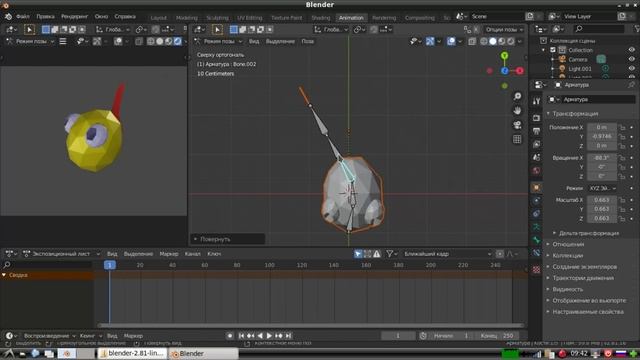Toggle visibility of Collection in outliner
The image size is (640, 360).
[x=631, y=50]
